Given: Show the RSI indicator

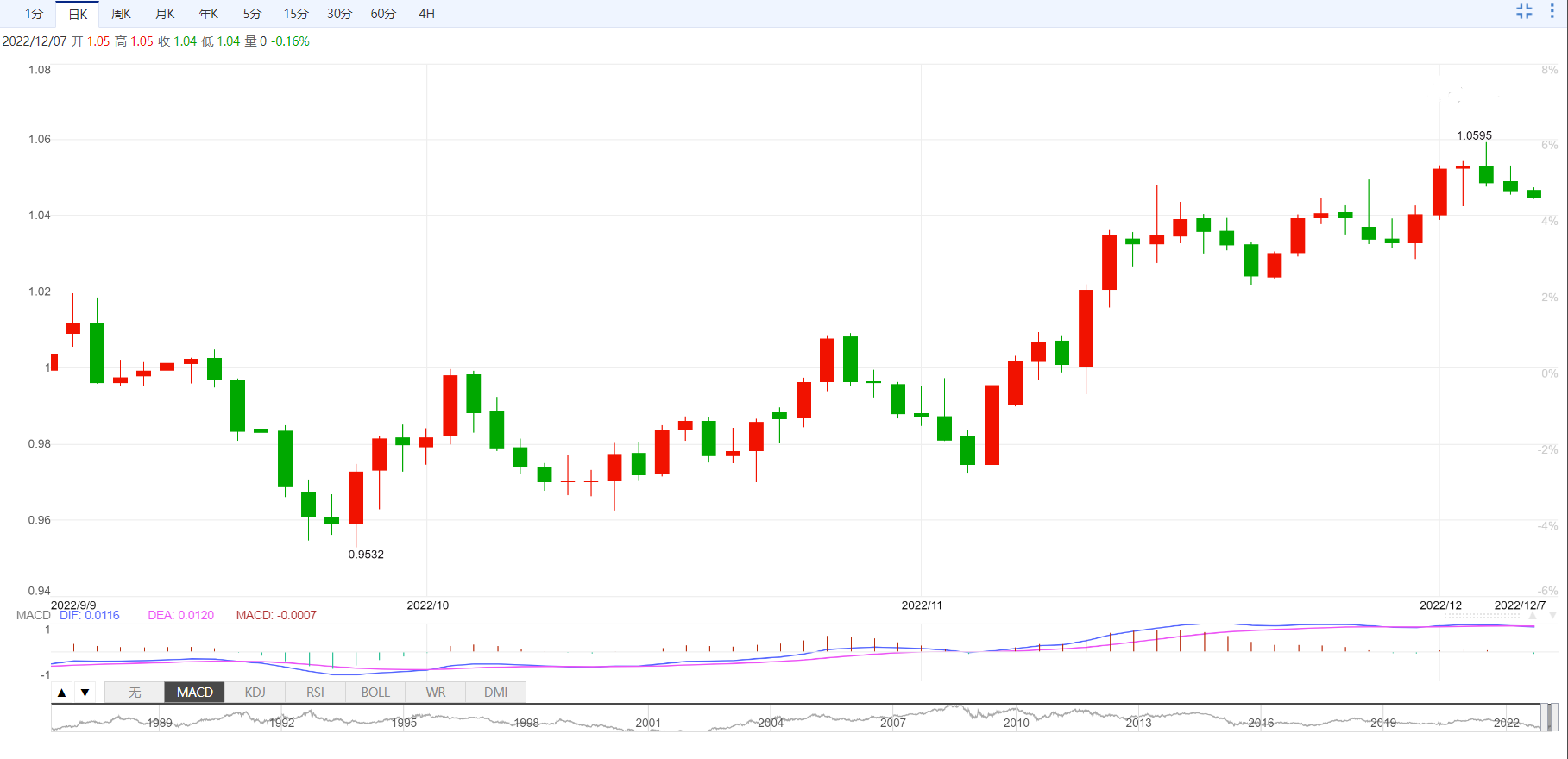Looking at the screenshot, I should pyautogui.click(x=315, y=693).
